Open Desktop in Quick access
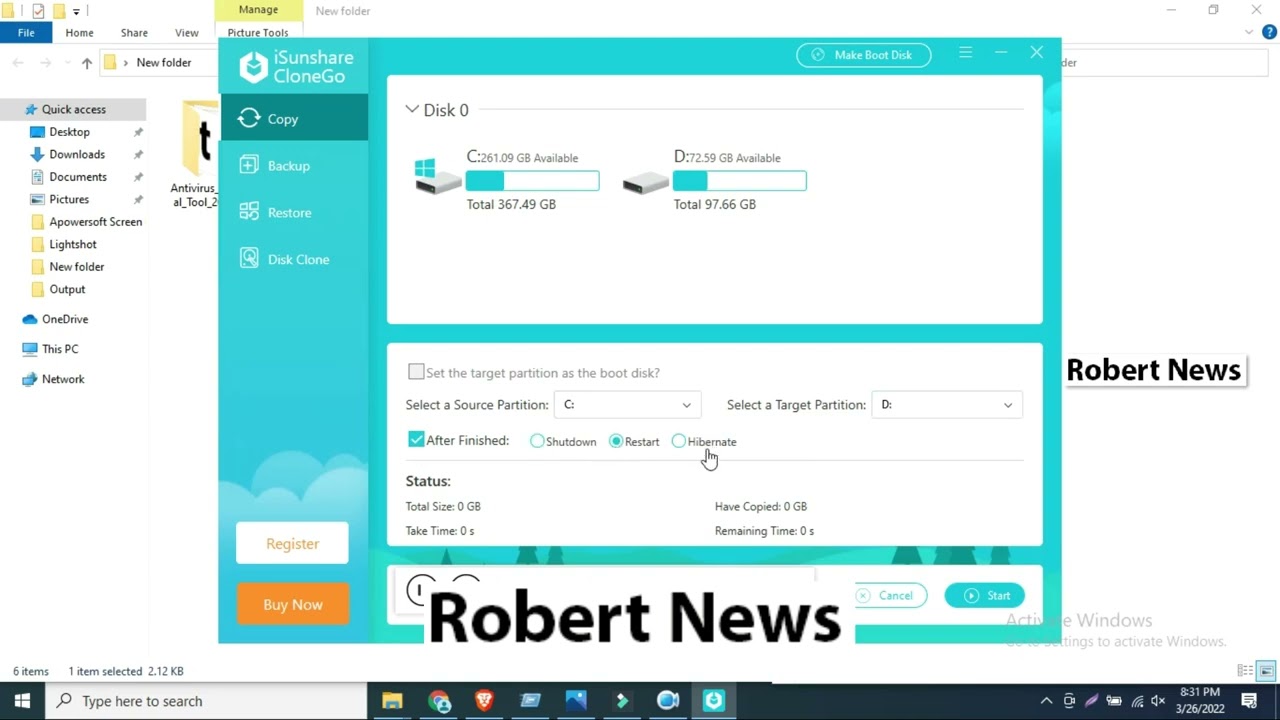Viewport: 1280px width, 720px height. [x=69, y=132]
